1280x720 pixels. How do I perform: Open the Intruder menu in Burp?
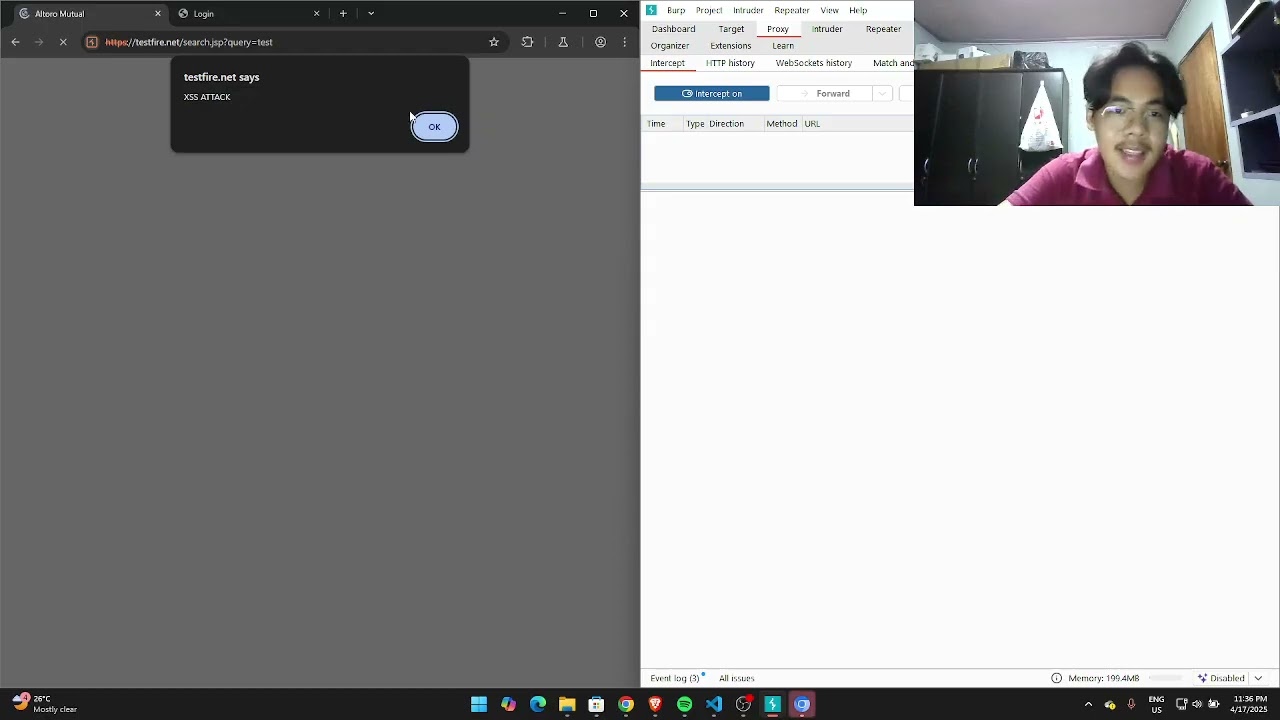pyautogui.click(x=748, y=10)
